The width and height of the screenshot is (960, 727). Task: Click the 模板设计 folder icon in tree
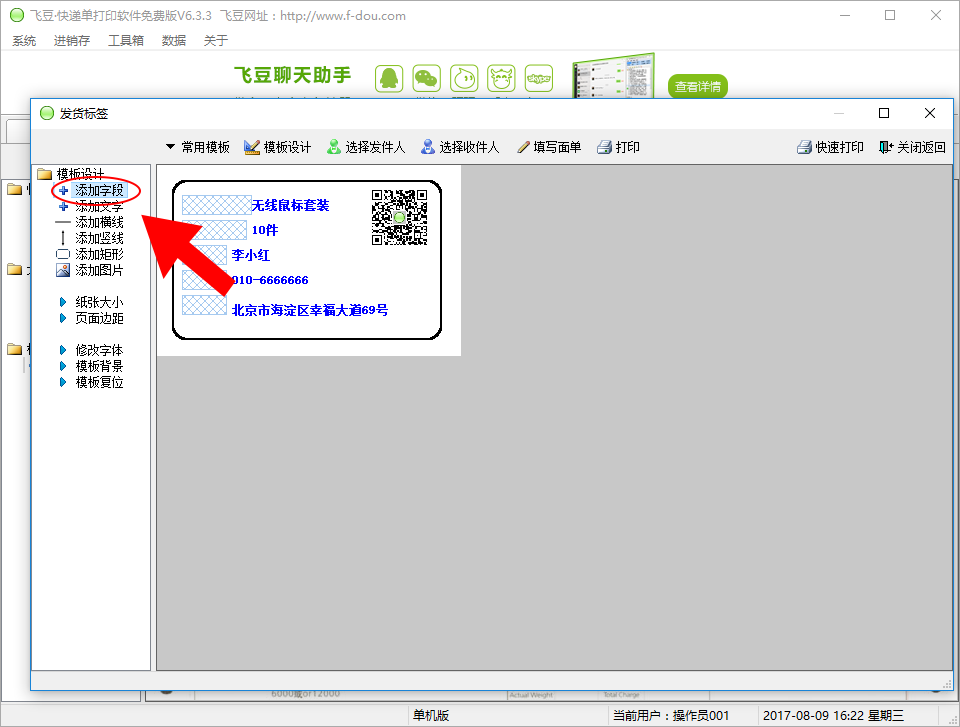45,174
